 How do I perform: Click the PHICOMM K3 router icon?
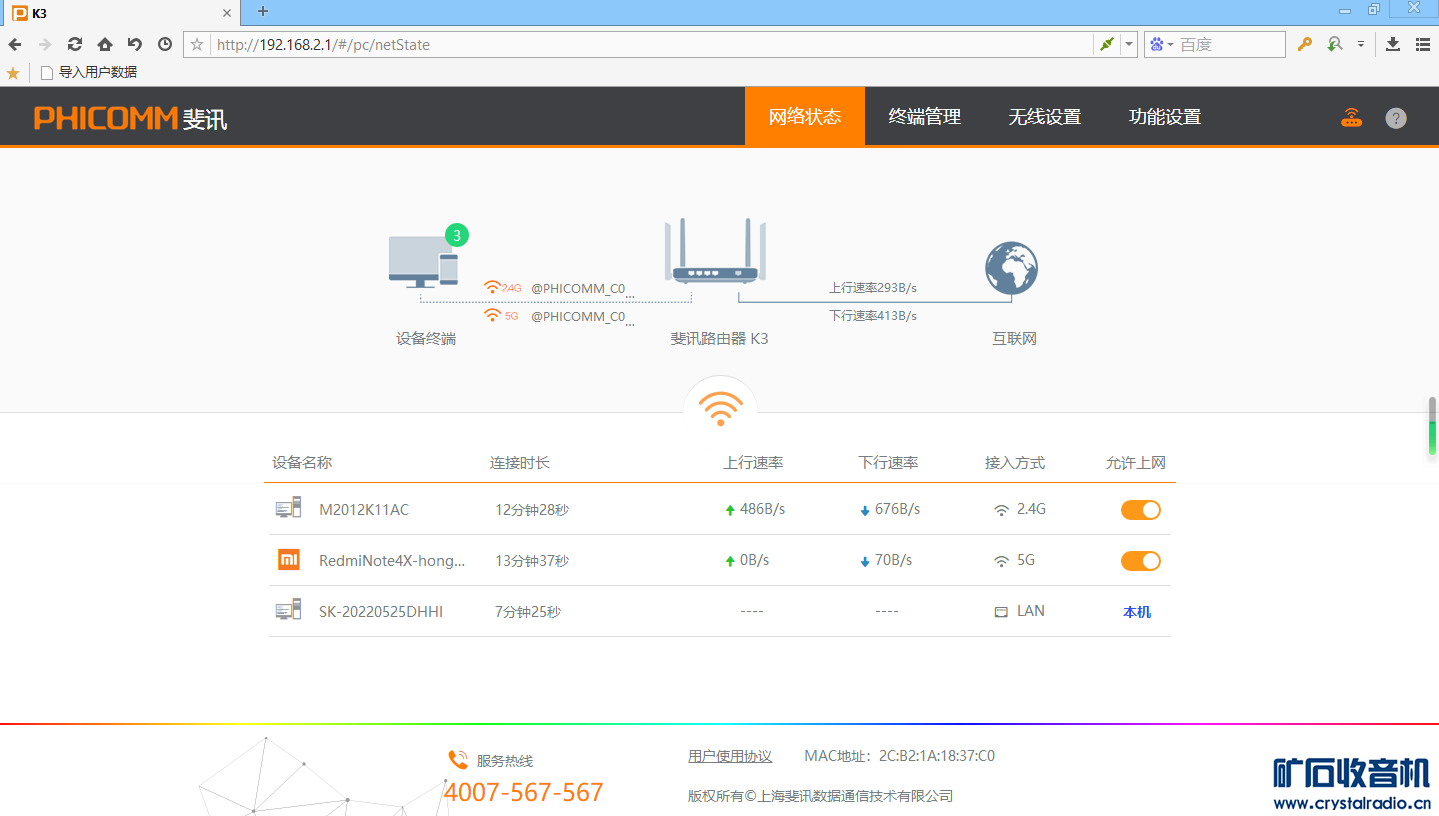(x=715, y=252)
